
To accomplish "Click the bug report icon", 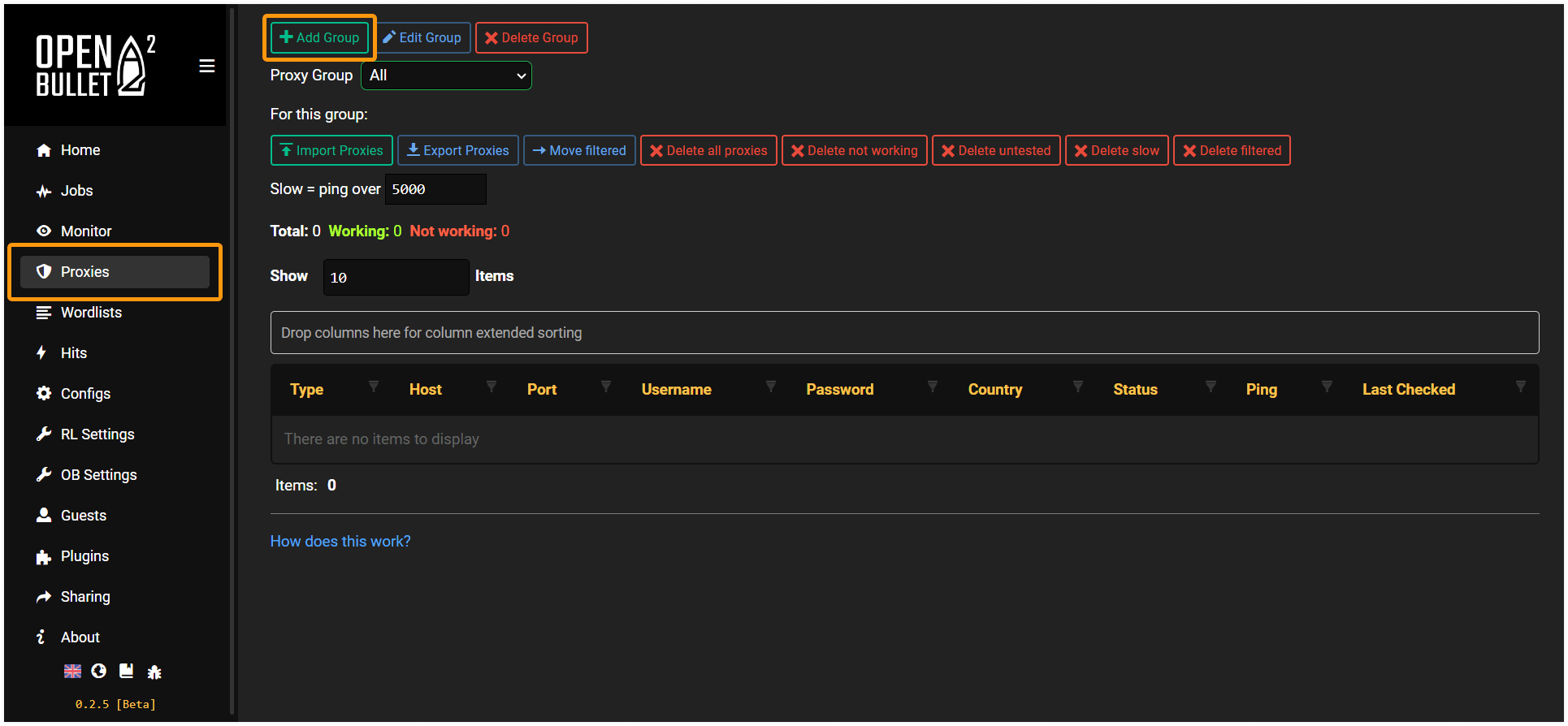I will (x=154, y=672).
